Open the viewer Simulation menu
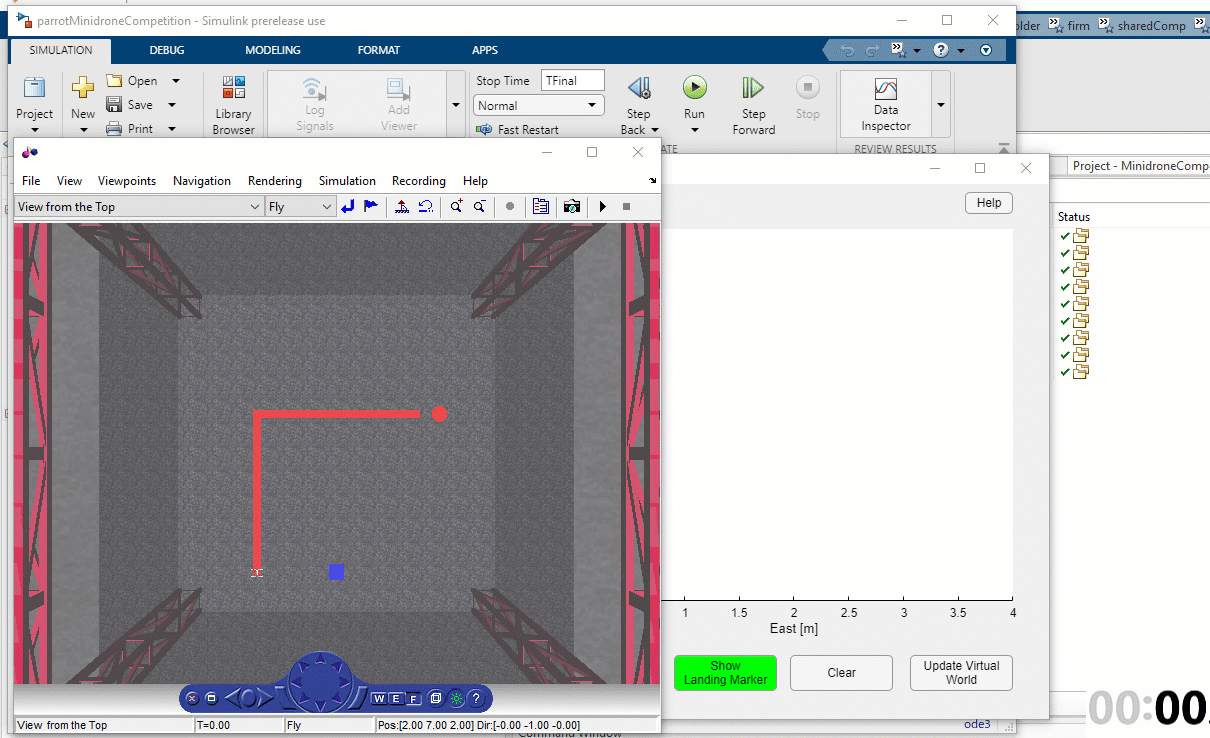Screen dimensions: 1210x738 coord(347,181)
